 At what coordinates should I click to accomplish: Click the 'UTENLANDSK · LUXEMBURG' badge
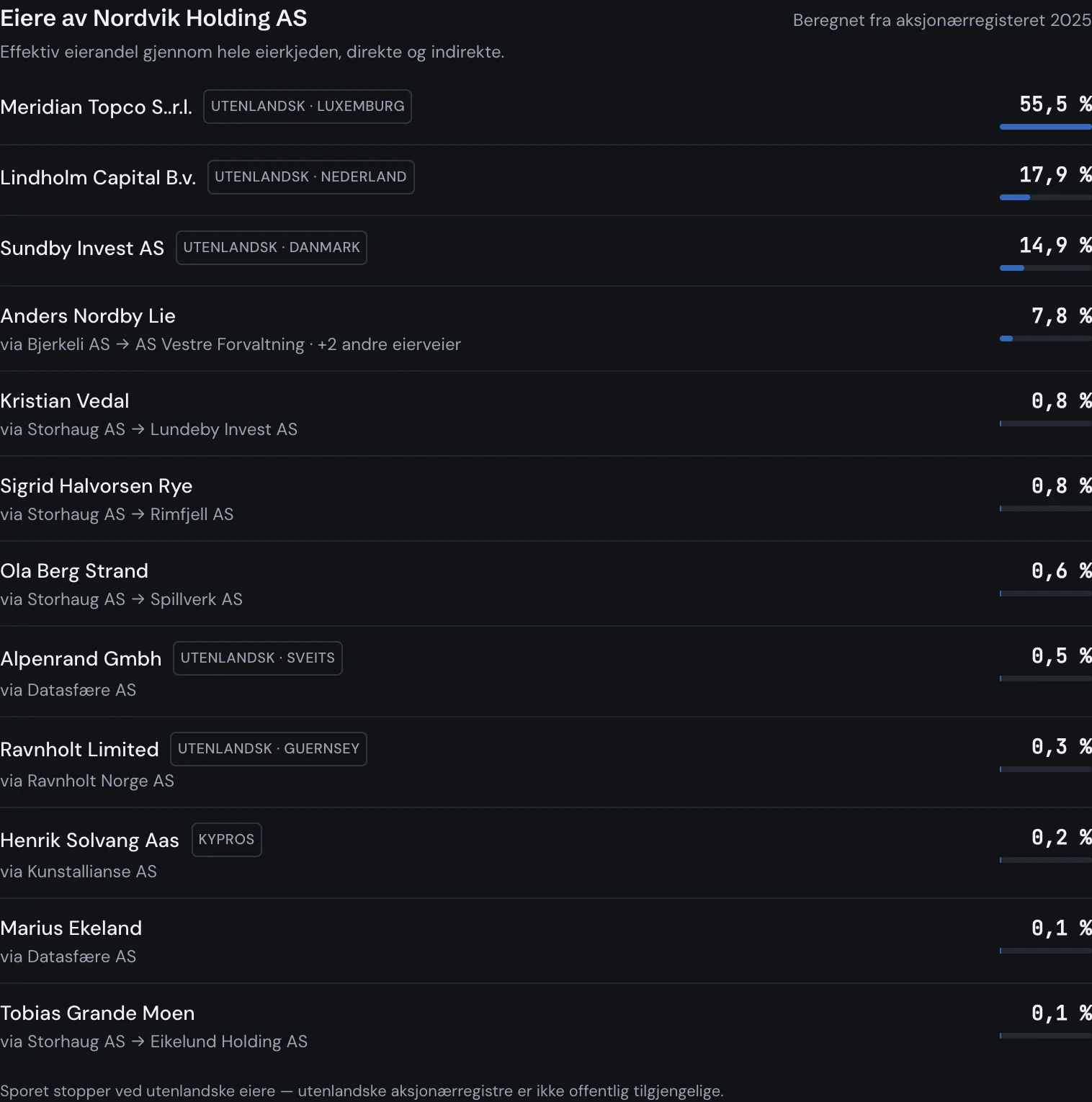(x=308, y=107)
